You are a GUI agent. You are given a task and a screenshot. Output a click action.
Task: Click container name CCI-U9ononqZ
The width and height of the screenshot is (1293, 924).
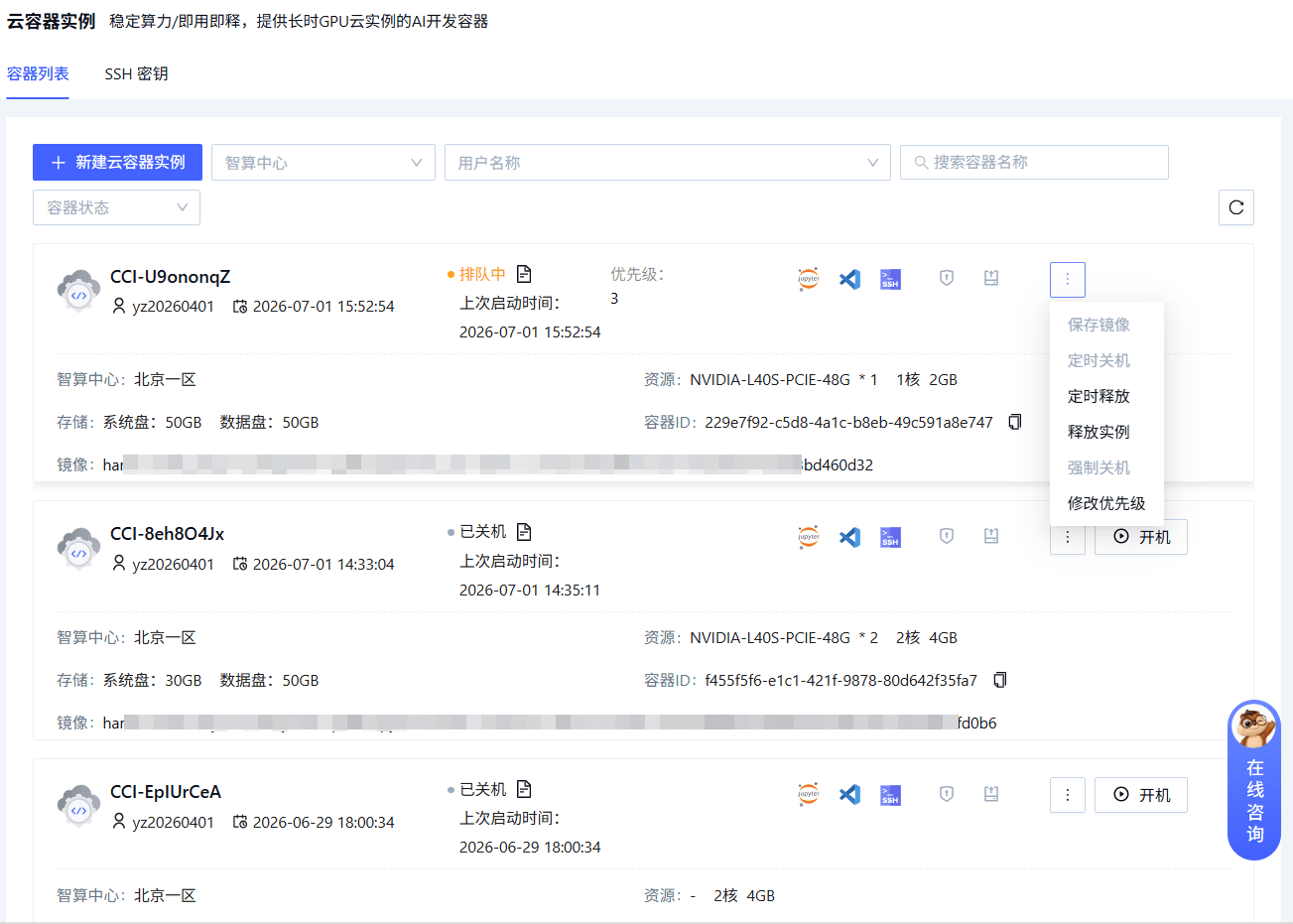[x=170, y=277]
